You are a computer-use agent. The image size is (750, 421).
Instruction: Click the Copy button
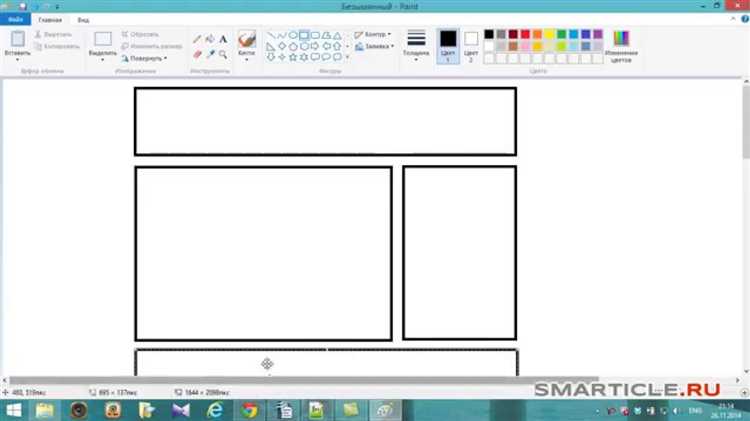tap(57, 46)
